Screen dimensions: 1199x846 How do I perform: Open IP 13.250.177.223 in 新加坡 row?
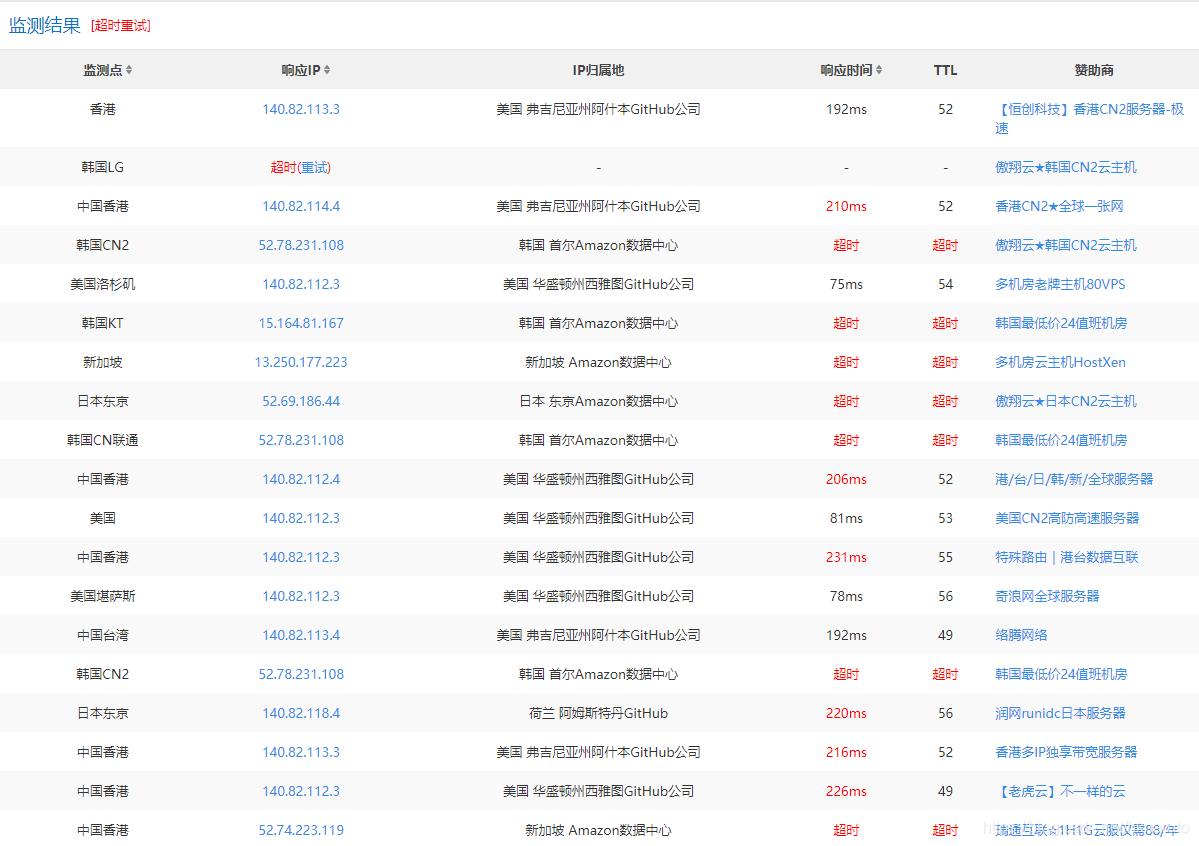[x=301, y=362]
